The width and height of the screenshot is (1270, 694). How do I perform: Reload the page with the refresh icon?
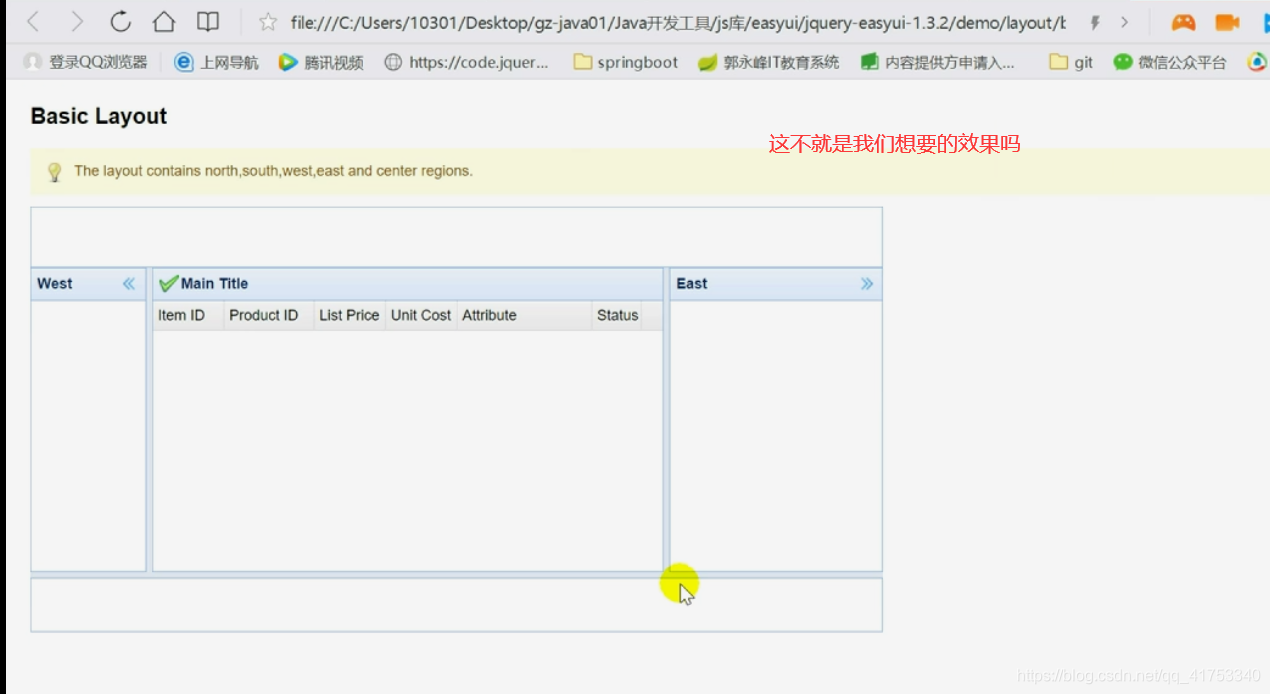[120, 21]
